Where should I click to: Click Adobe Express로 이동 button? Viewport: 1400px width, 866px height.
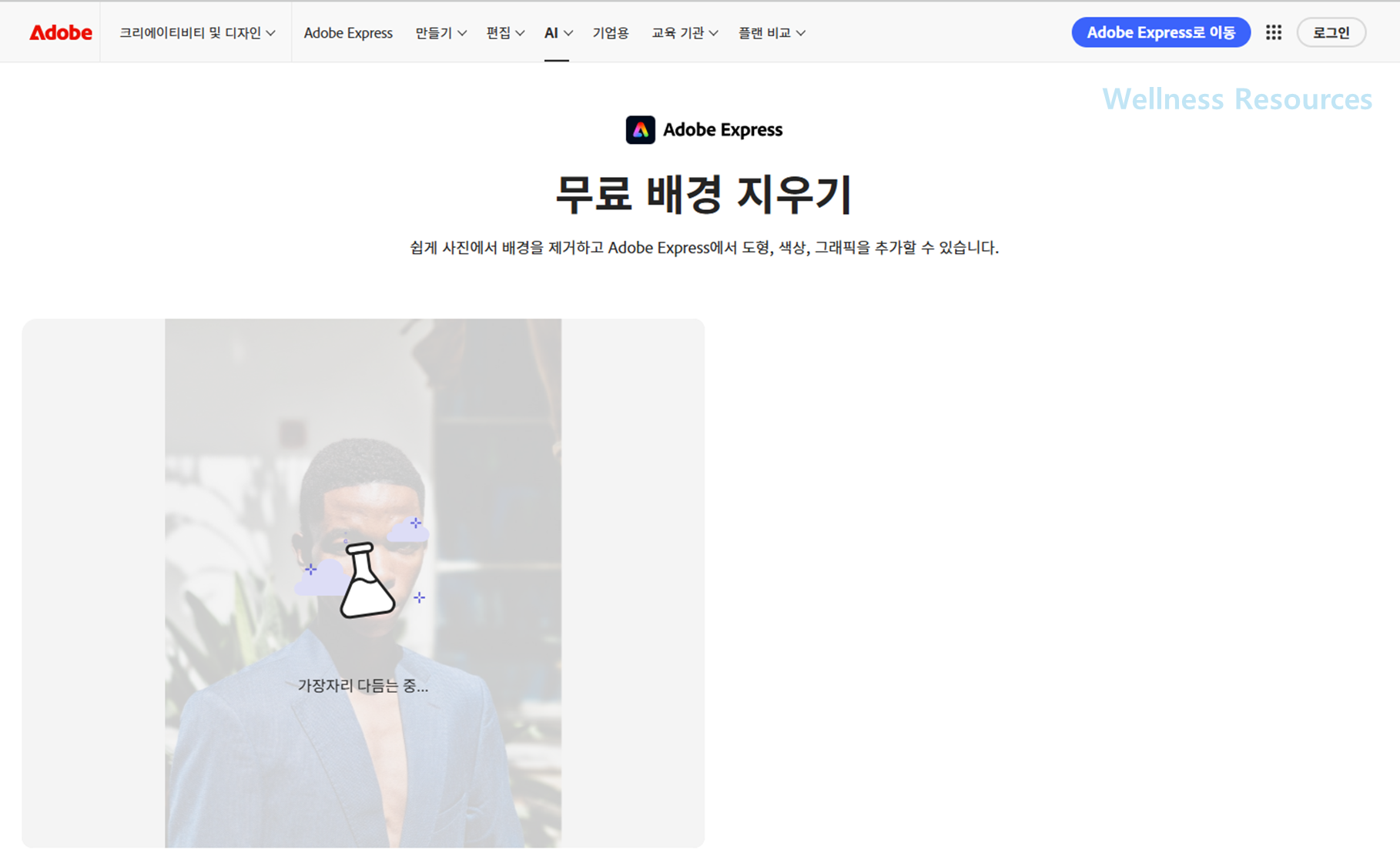[1161, 32]
